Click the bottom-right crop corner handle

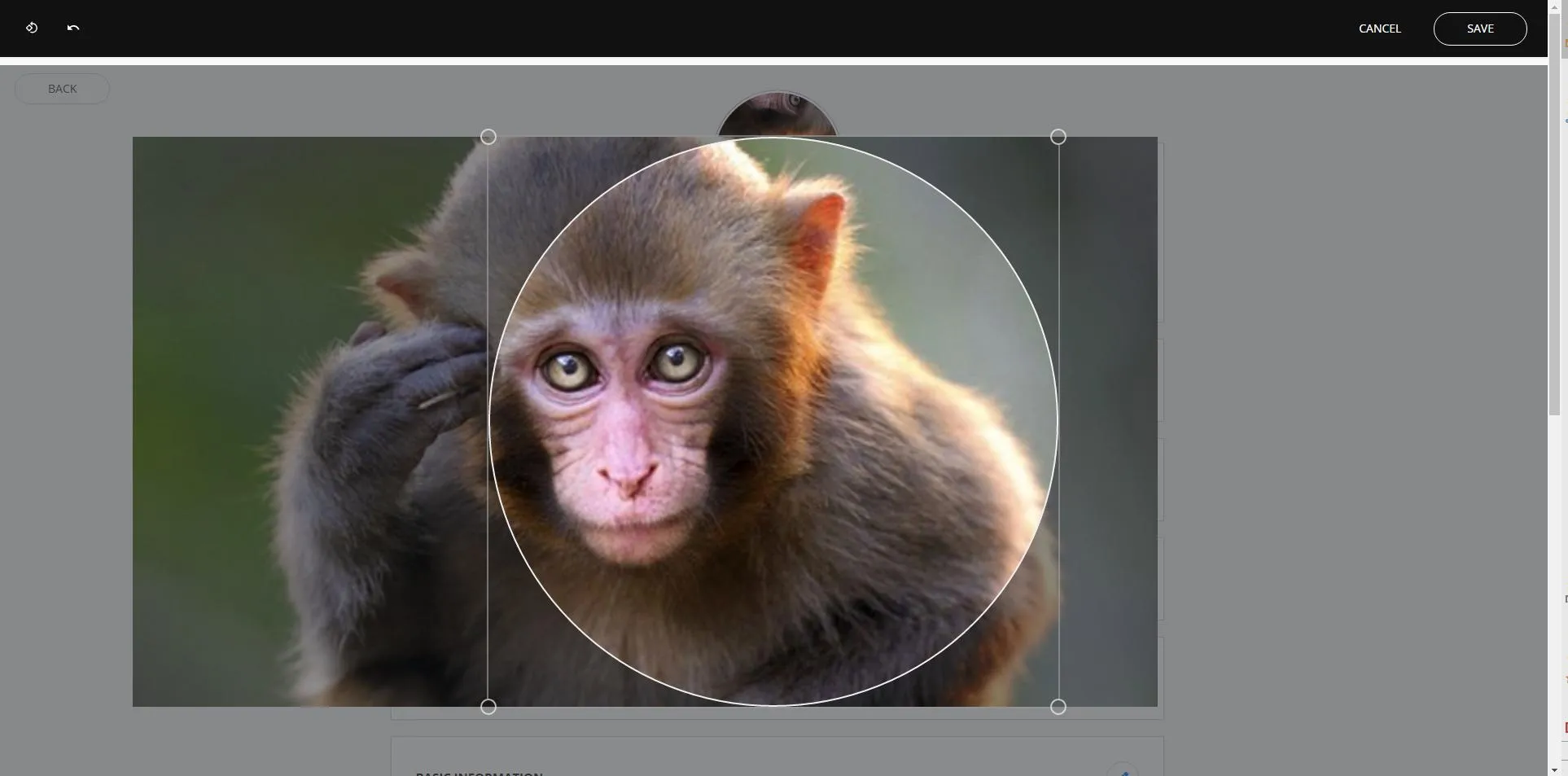point(1058,707)
